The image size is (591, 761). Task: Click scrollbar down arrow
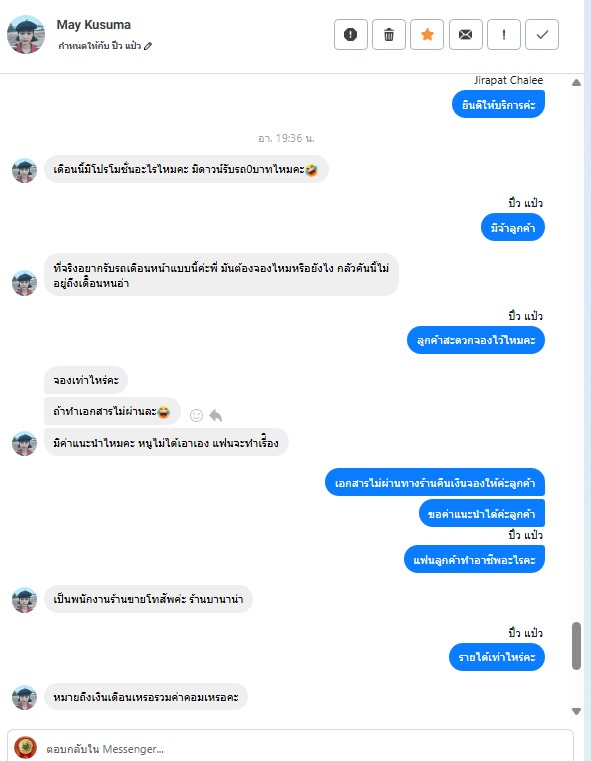(x=576, y=711)
